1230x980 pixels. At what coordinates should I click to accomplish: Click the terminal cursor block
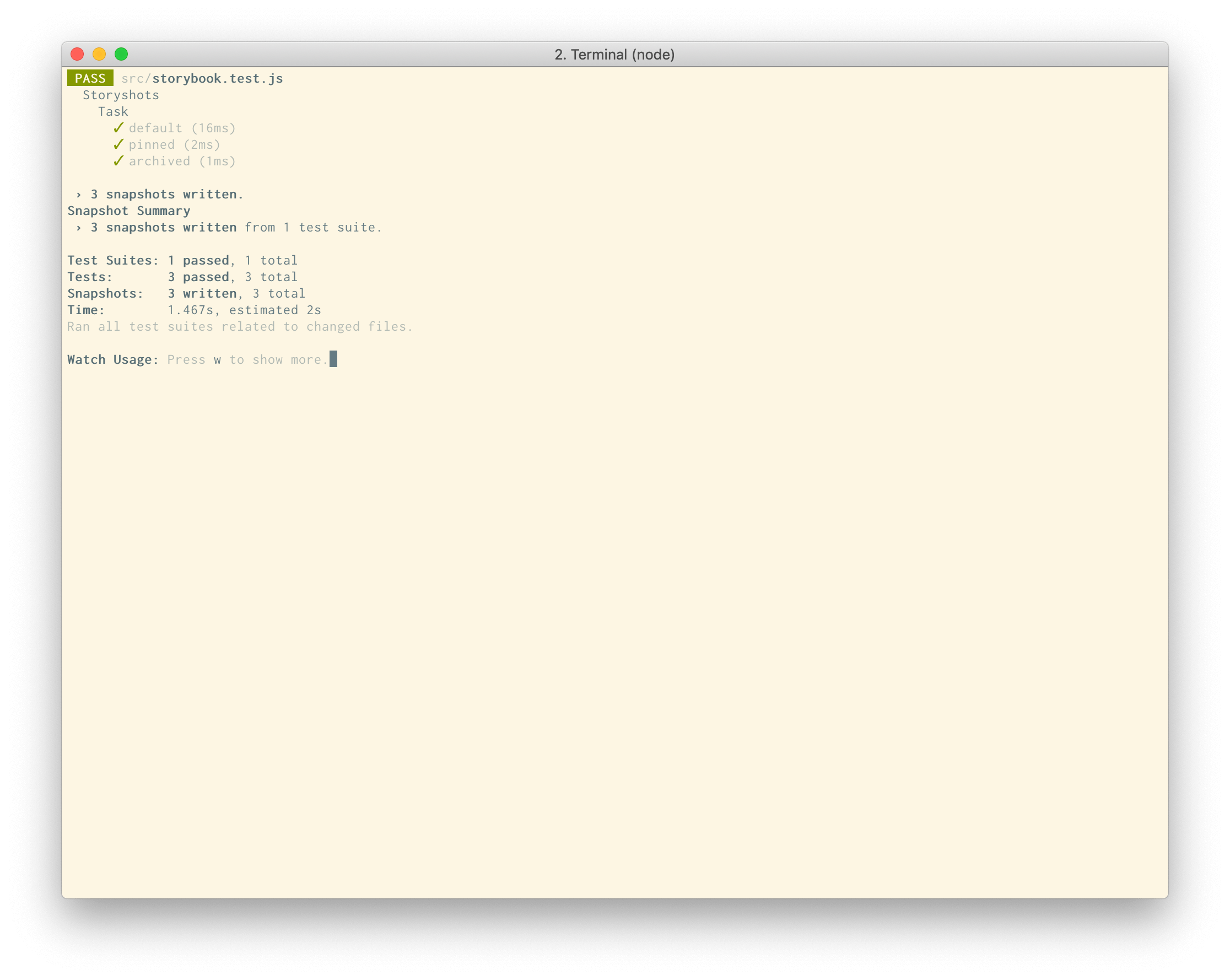coord(334,359)
